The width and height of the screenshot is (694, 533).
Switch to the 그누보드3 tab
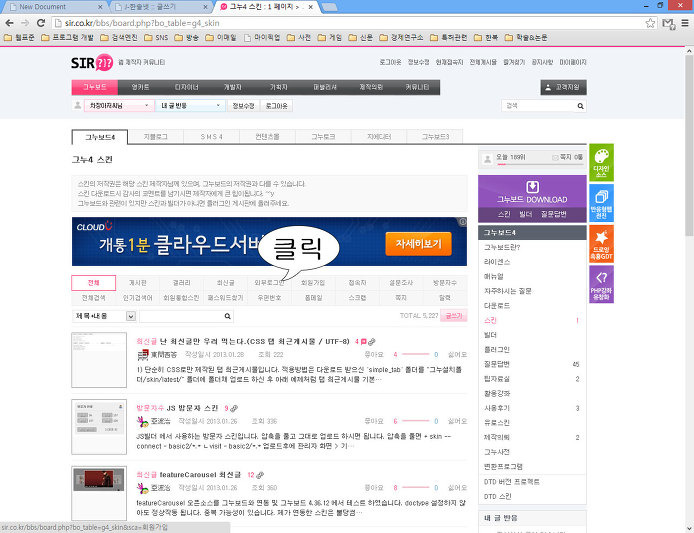click(x=435, y=137)
